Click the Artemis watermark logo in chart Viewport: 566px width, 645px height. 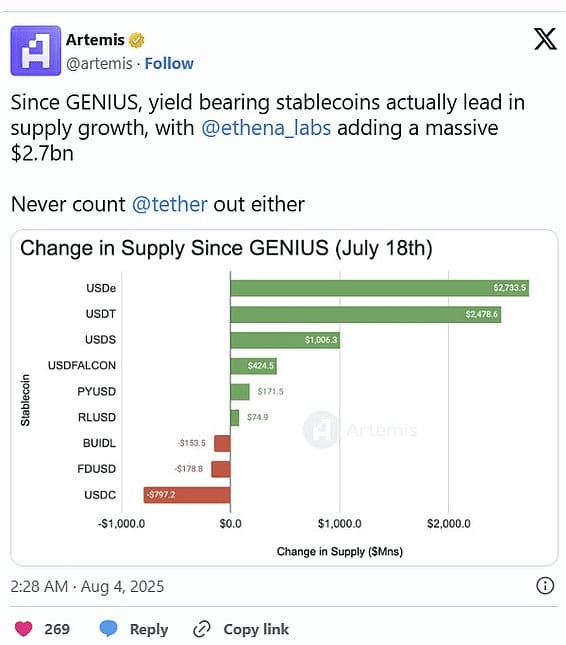(321, 430)
